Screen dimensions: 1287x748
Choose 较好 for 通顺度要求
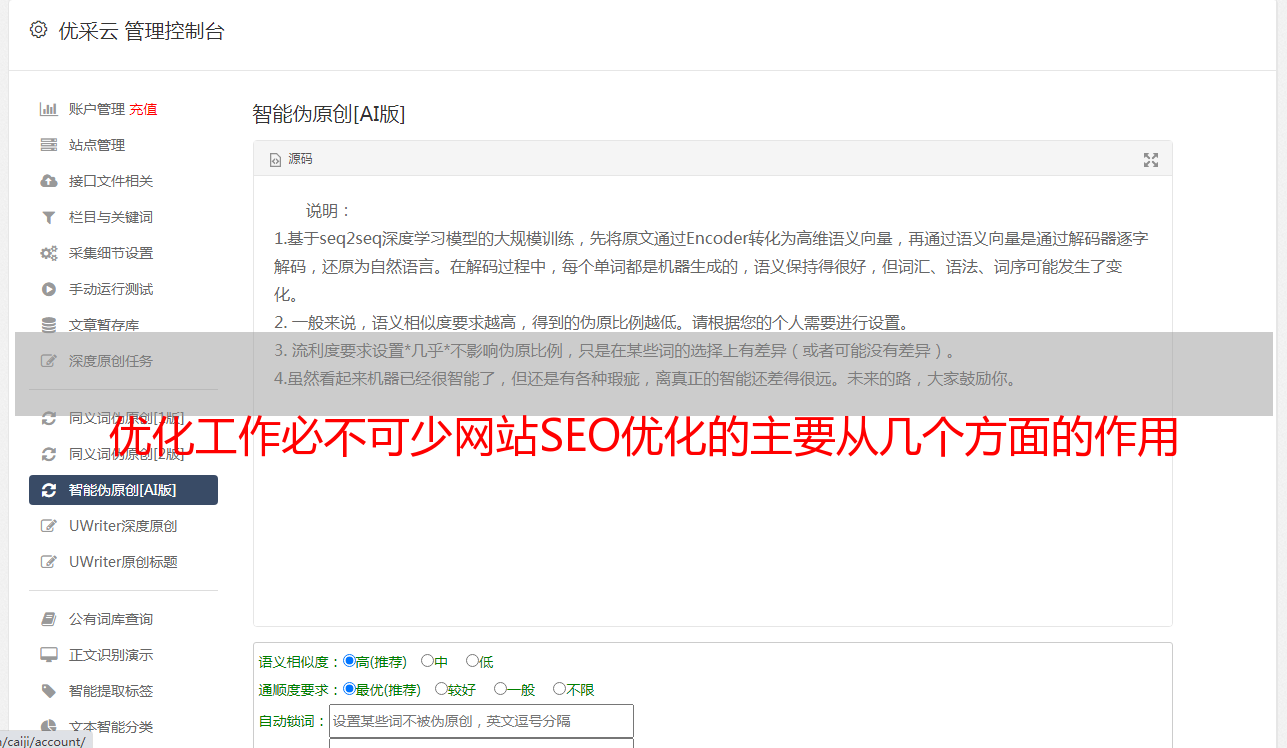coord(441,689)
